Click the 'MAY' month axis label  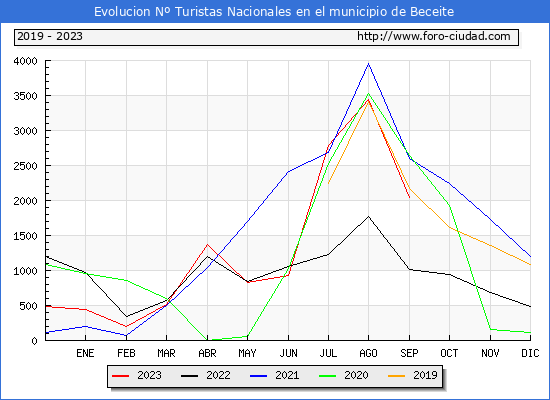[x=247, y=353]
